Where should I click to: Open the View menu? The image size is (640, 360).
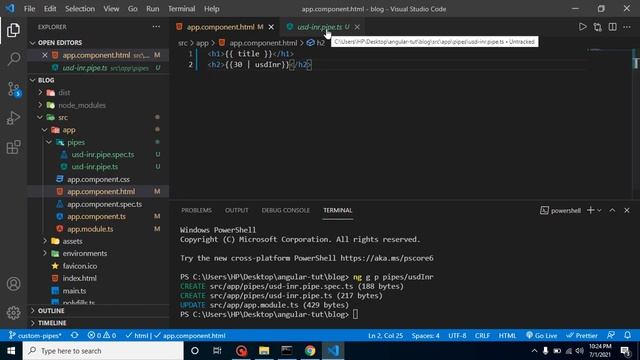111,9
